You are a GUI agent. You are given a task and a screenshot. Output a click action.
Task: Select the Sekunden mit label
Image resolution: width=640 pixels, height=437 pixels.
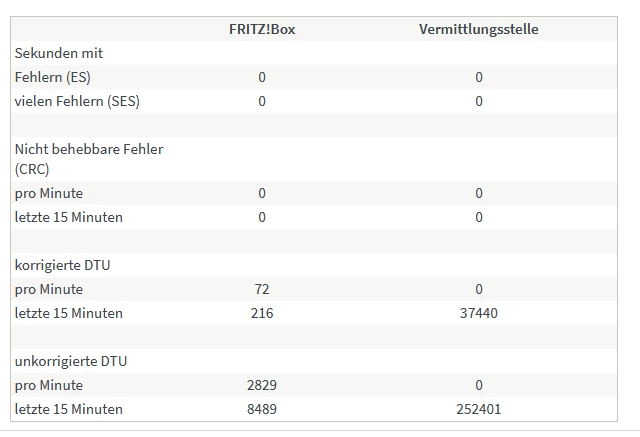59,53
